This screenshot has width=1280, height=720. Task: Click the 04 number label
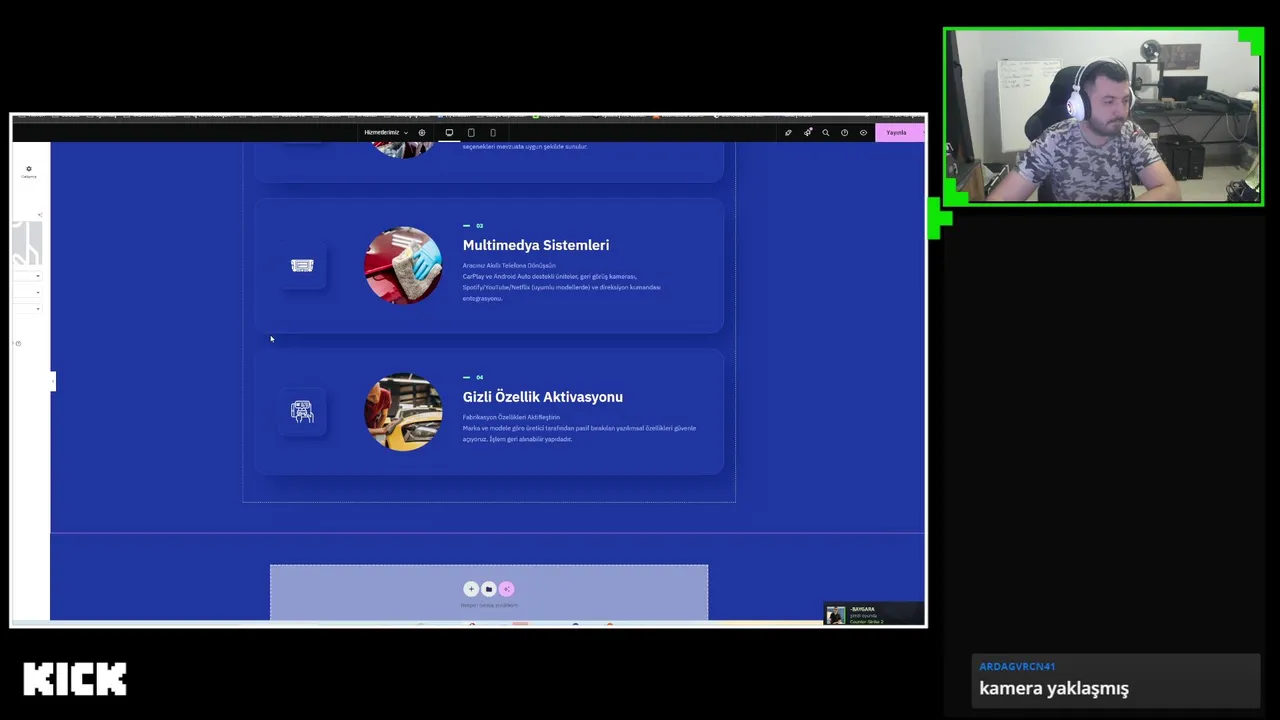pyautogui.click(x=479, y=377)
